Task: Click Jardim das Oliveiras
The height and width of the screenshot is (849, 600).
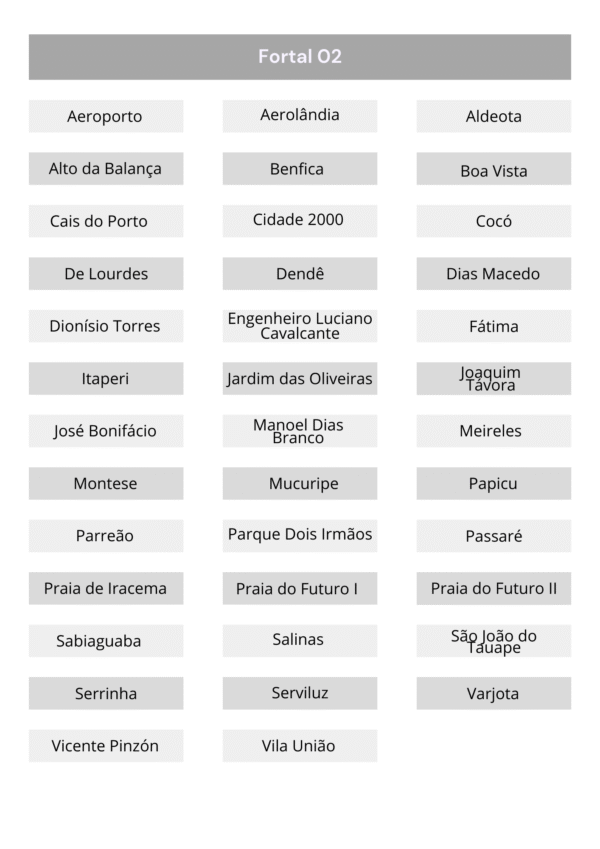Action: coord(300,379)
